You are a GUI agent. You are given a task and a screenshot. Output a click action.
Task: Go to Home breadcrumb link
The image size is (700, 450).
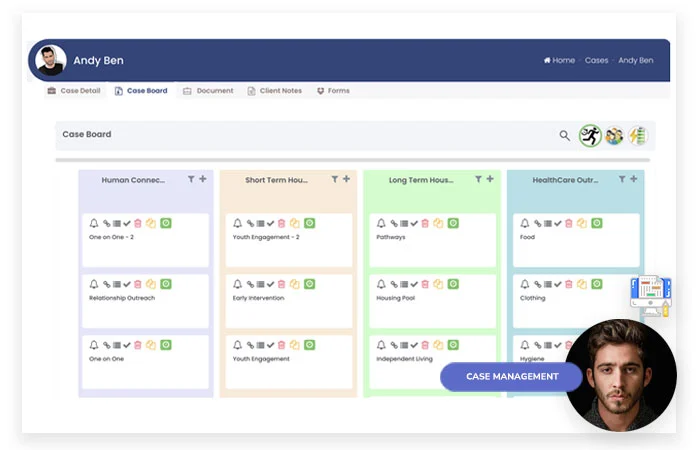(559, 60)
